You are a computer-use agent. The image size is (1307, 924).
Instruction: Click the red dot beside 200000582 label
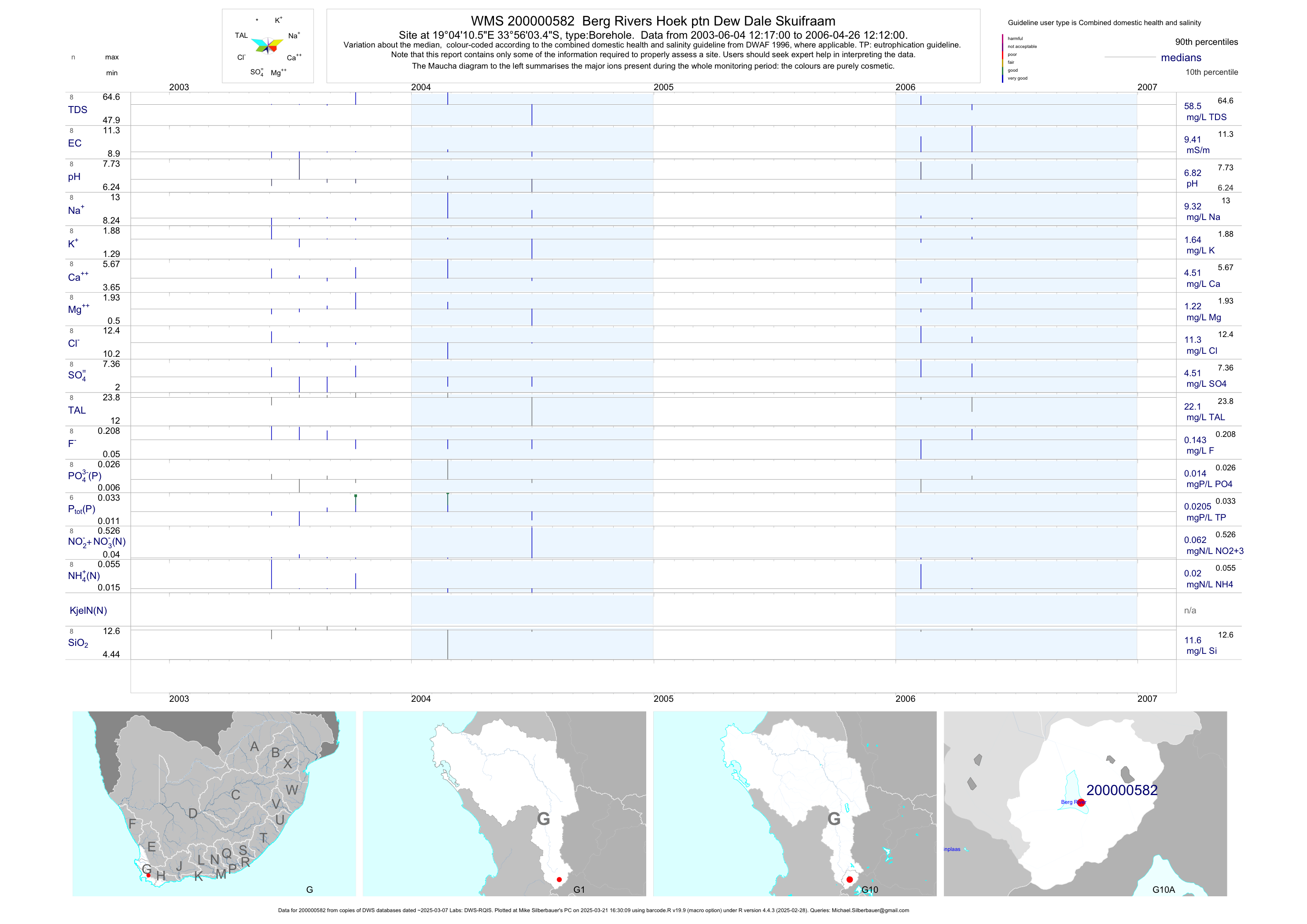click(1081, 803)
